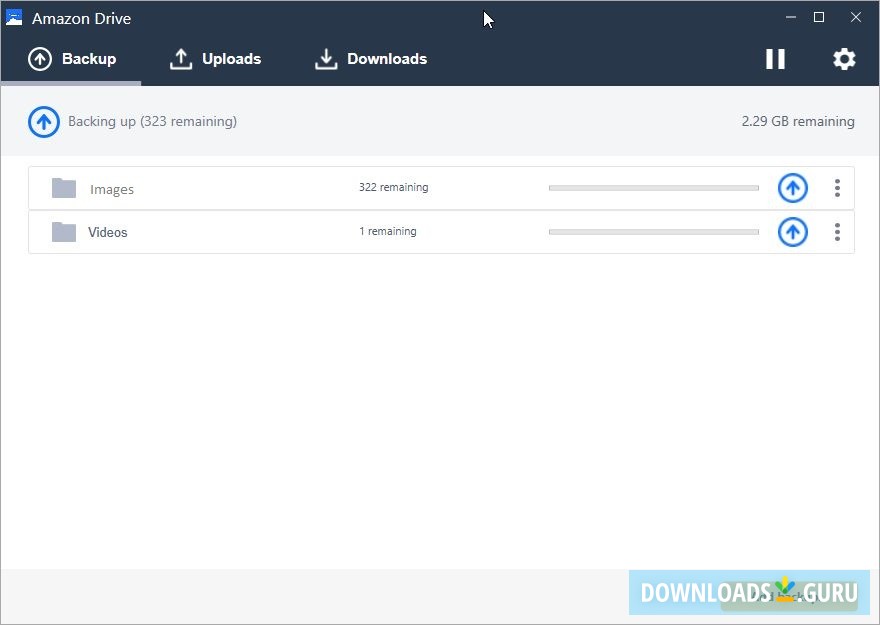The width and height of the screenshot is (880, 625).
Task: Click the Amazon Drive logo in title bar
Action: pyautogui.click(x=14, y=17)
